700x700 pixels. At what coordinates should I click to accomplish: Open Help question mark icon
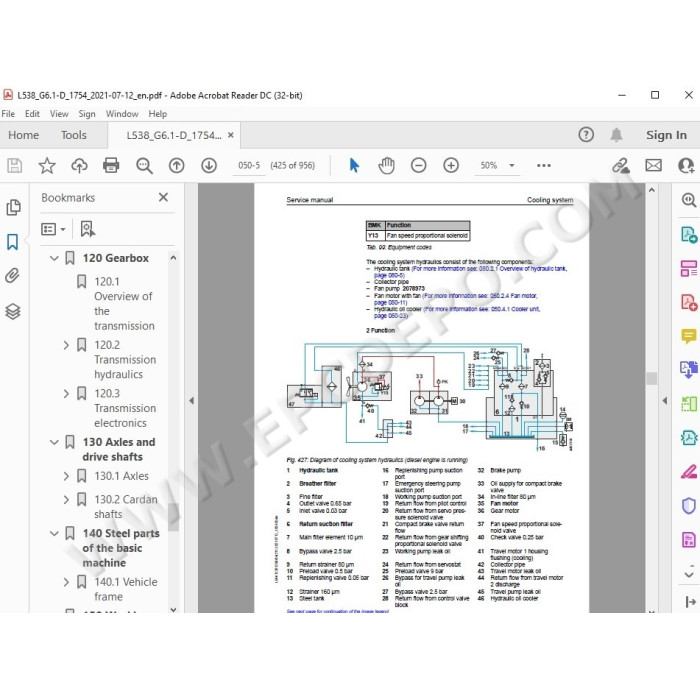click(586, 135)
